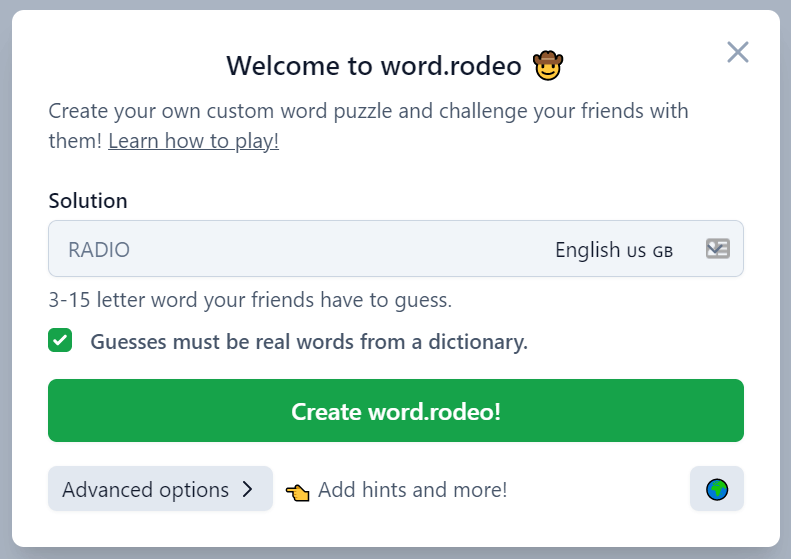Click the "Add hints and more!" text
This screenshot has width=791, height=559.
(412, 490)
